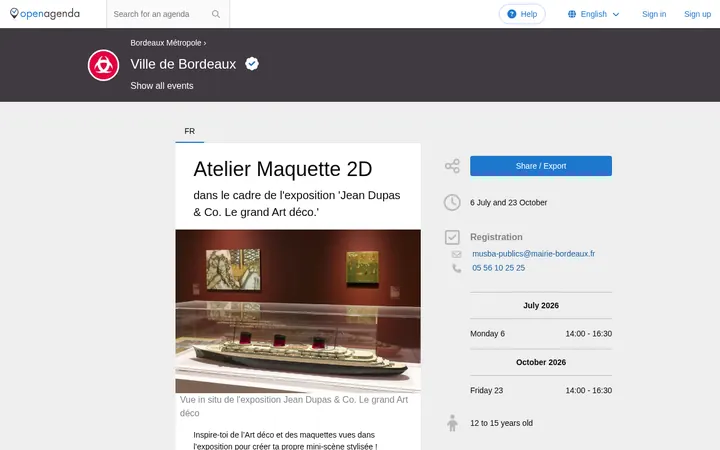
Task: Click the child figure age icon
Action: (x=452, y=423)
